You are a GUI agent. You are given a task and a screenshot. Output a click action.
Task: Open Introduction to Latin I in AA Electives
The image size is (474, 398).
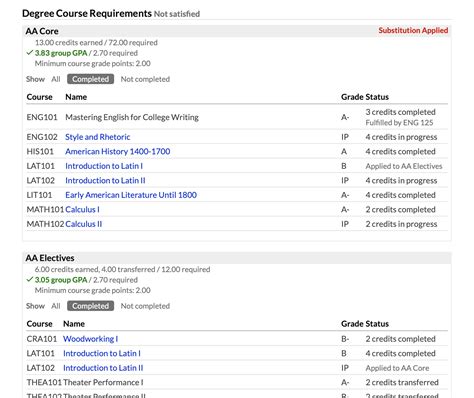[x=102, y=353]
